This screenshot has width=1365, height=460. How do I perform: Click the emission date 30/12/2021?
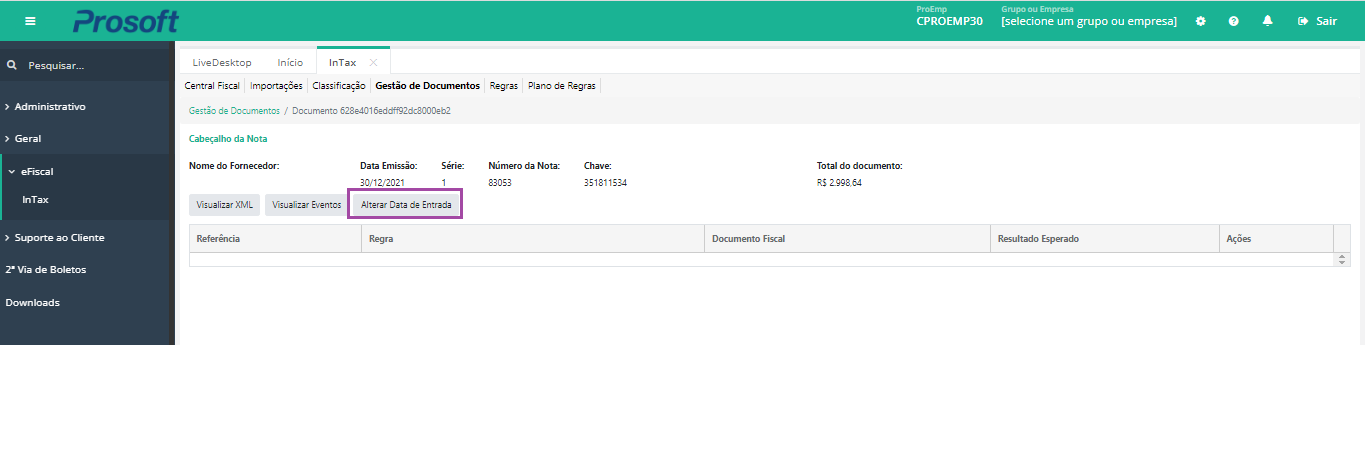(x=383, y=183)
